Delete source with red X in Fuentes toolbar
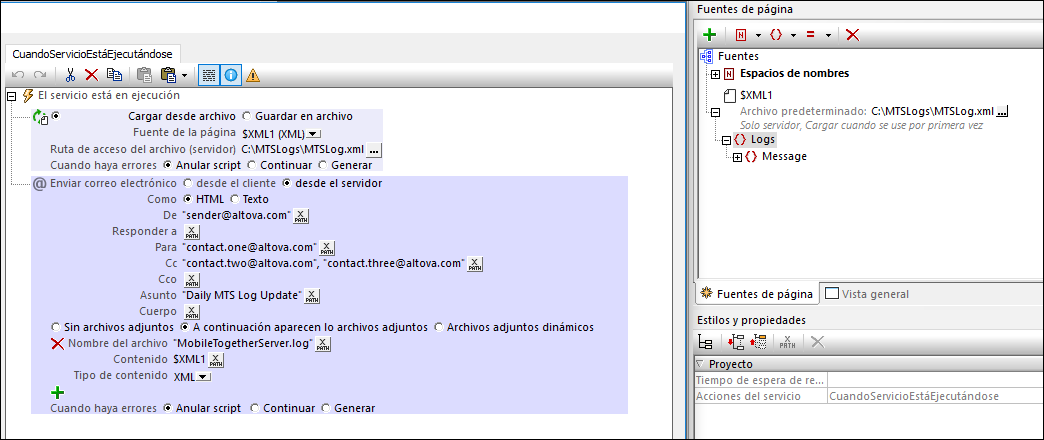The image size is (1044, 440). pos(852,35)
